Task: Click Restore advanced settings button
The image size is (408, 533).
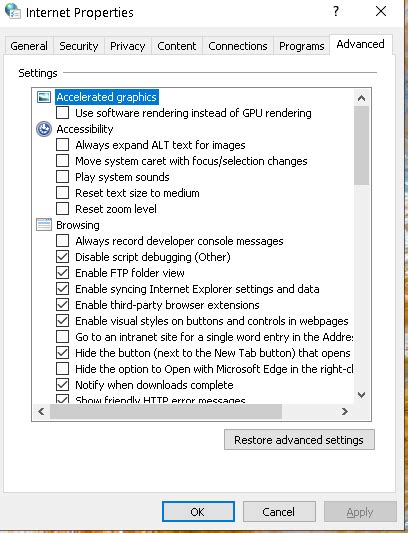Action: (299, 440)
